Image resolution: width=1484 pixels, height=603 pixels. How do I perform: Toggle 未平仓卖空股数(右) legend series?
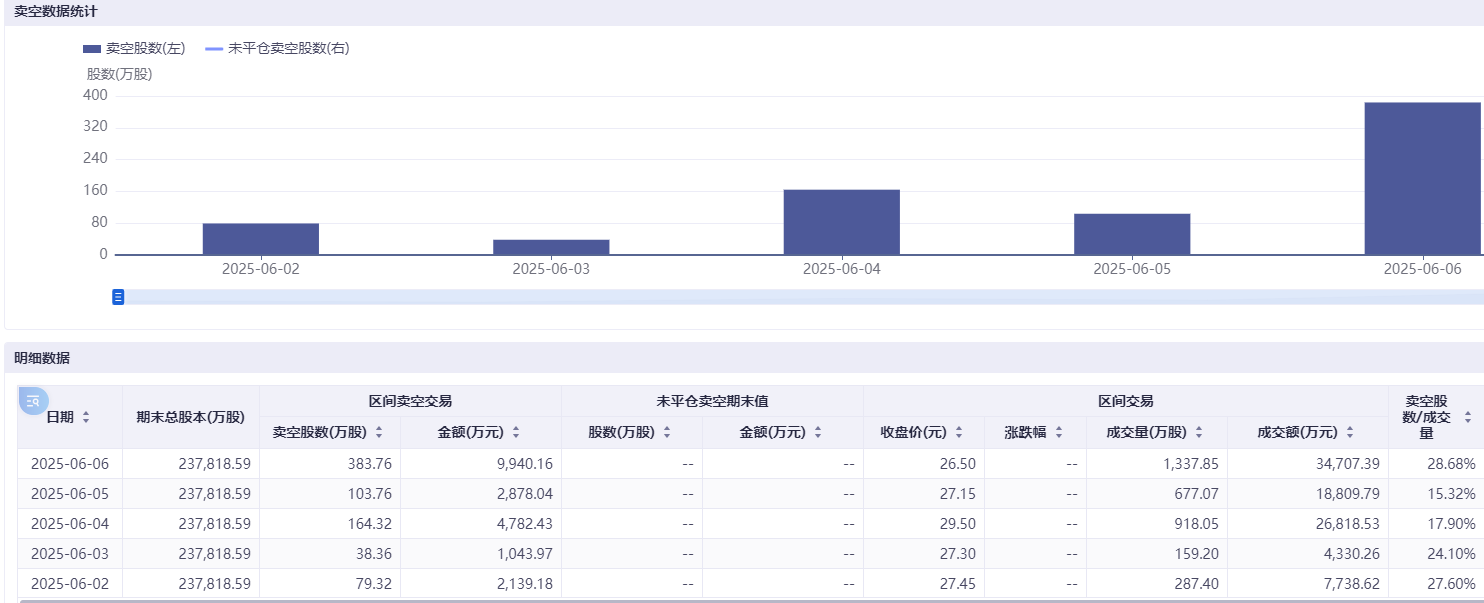pos(277,48)
